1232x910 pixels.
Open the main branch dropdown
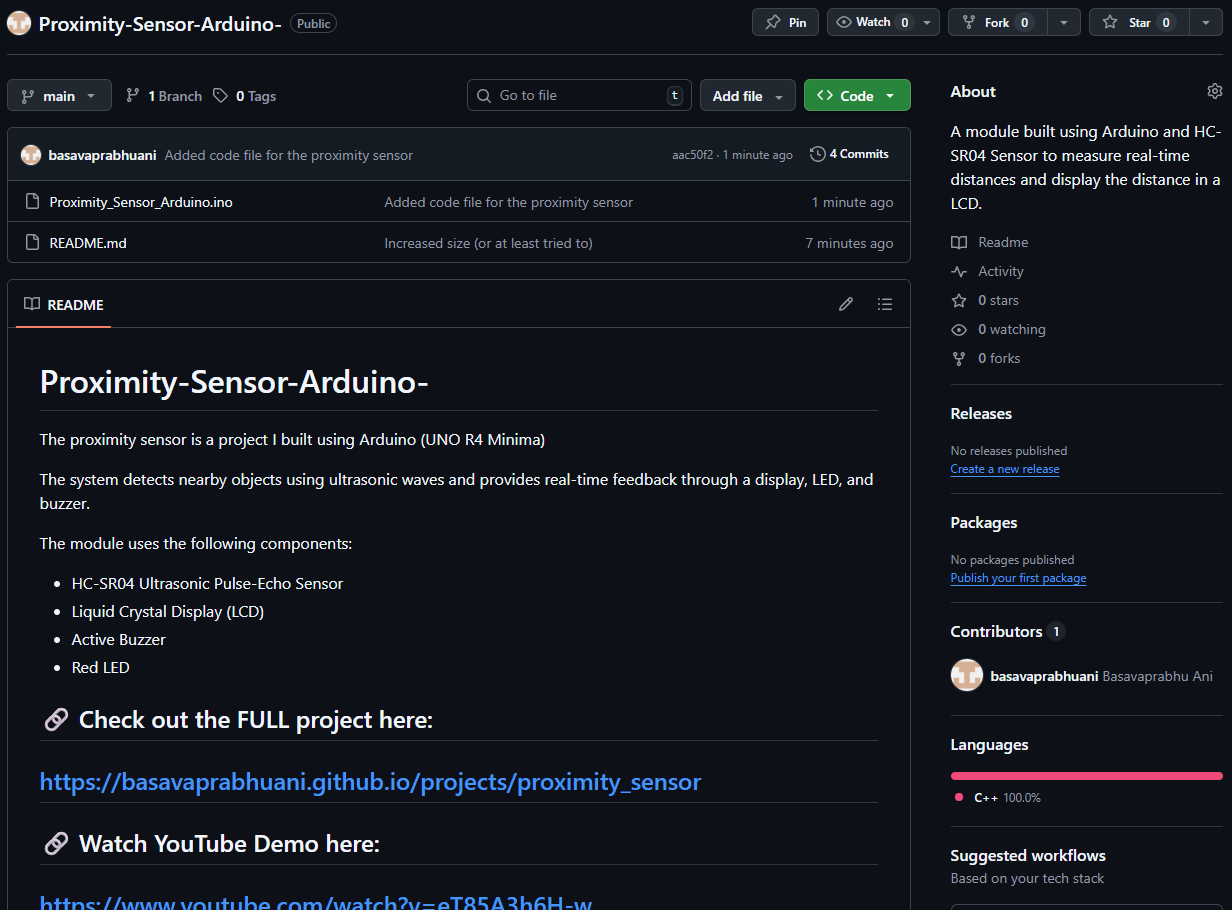pos(59,96)
